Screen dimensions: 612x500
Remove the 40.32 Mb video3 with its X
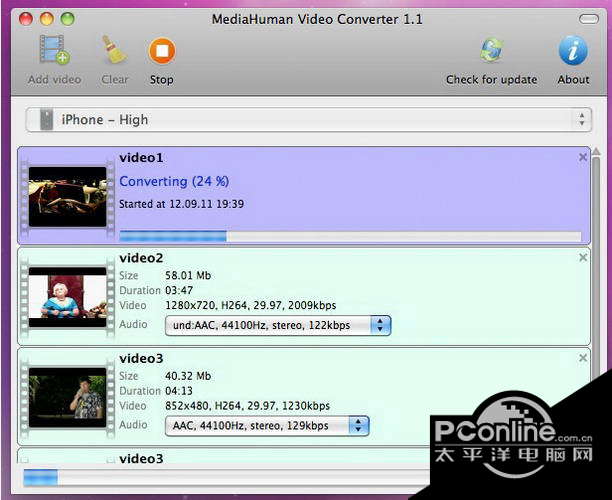[x=583, y=358]
